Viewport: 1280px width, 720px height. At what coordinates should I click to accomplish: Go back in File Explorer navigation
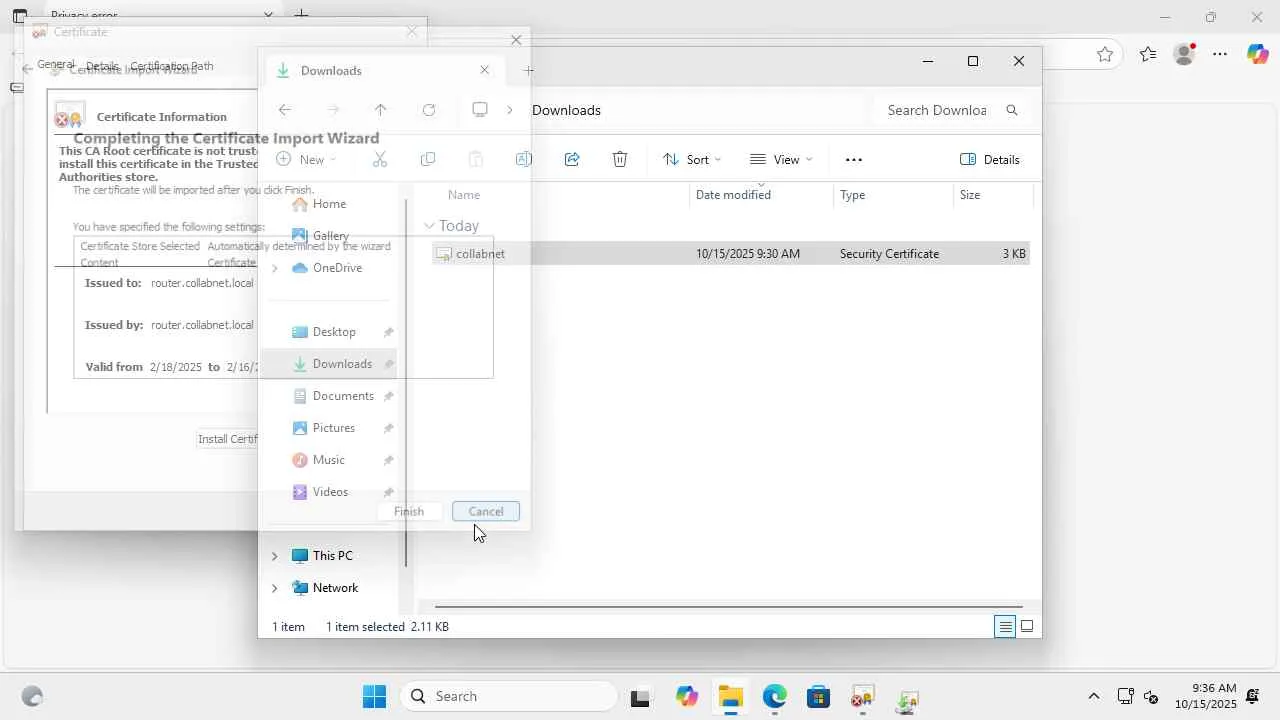285,110
